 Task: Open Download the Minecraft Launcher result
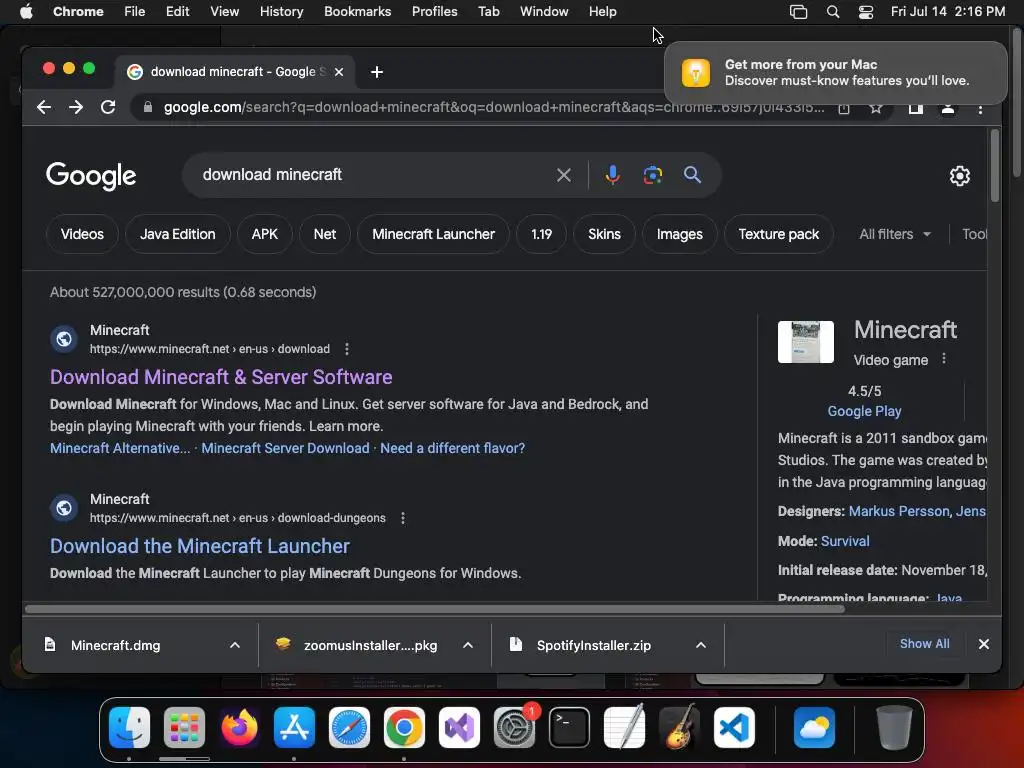[x=200, y=547]
